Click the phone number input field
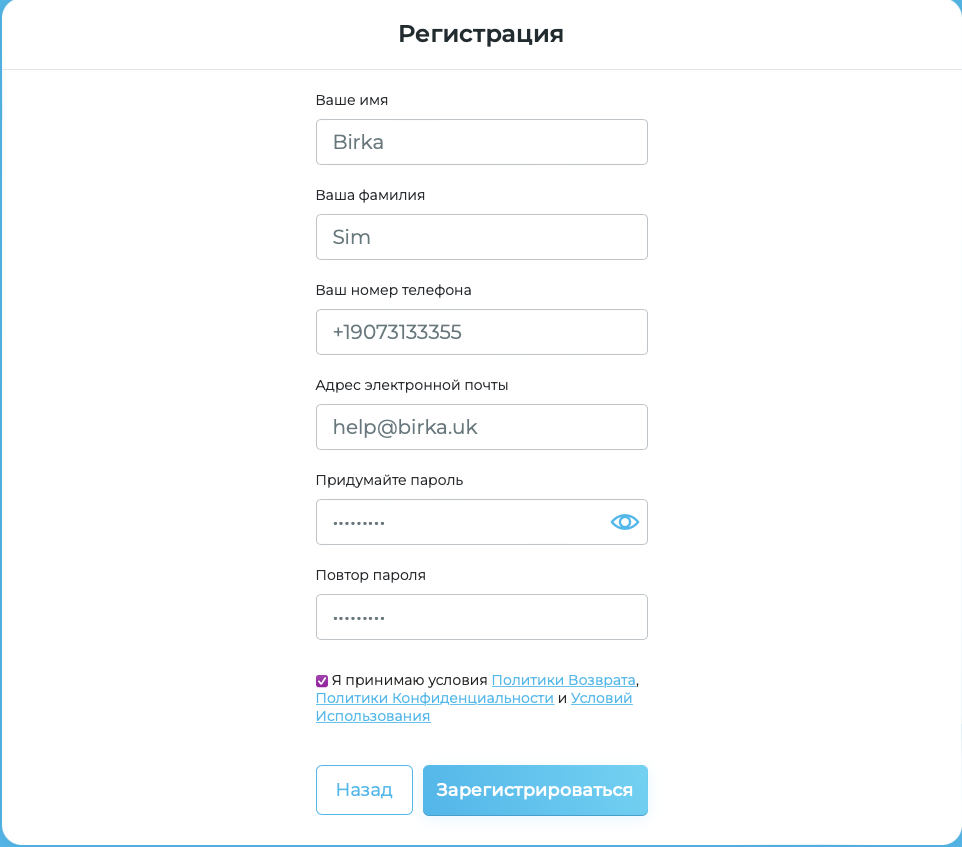962x847 pixels. (x=482, y=332)
